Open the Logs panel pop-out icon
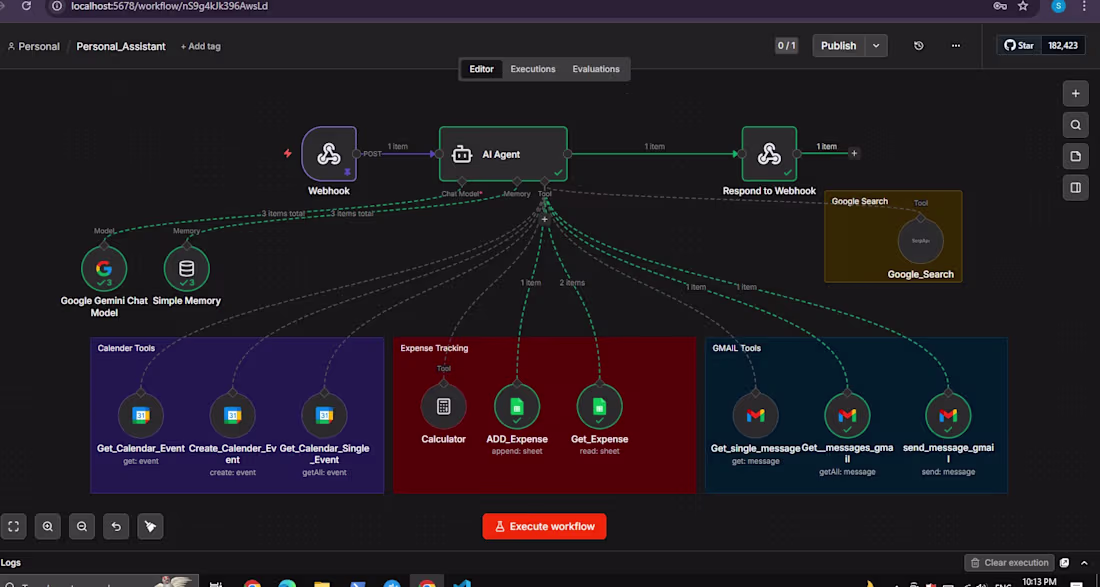The image size is (1100, 587). click(1064, 562)
